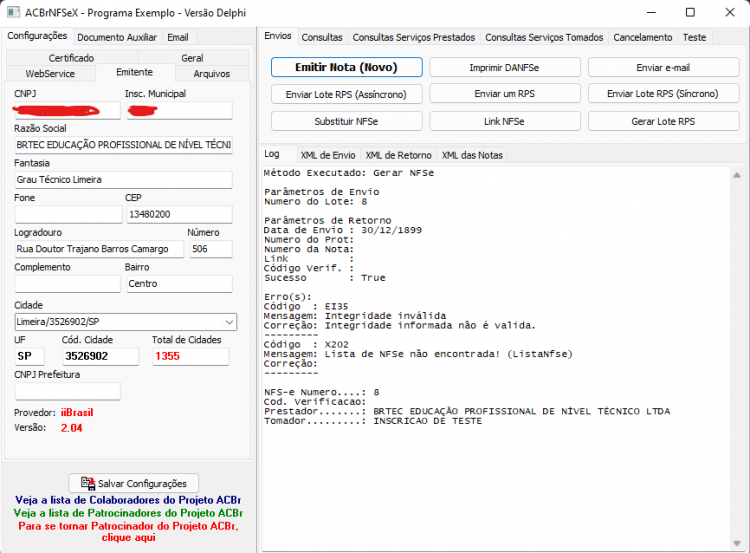Select the Emitente sub-tab

(134, 72)
